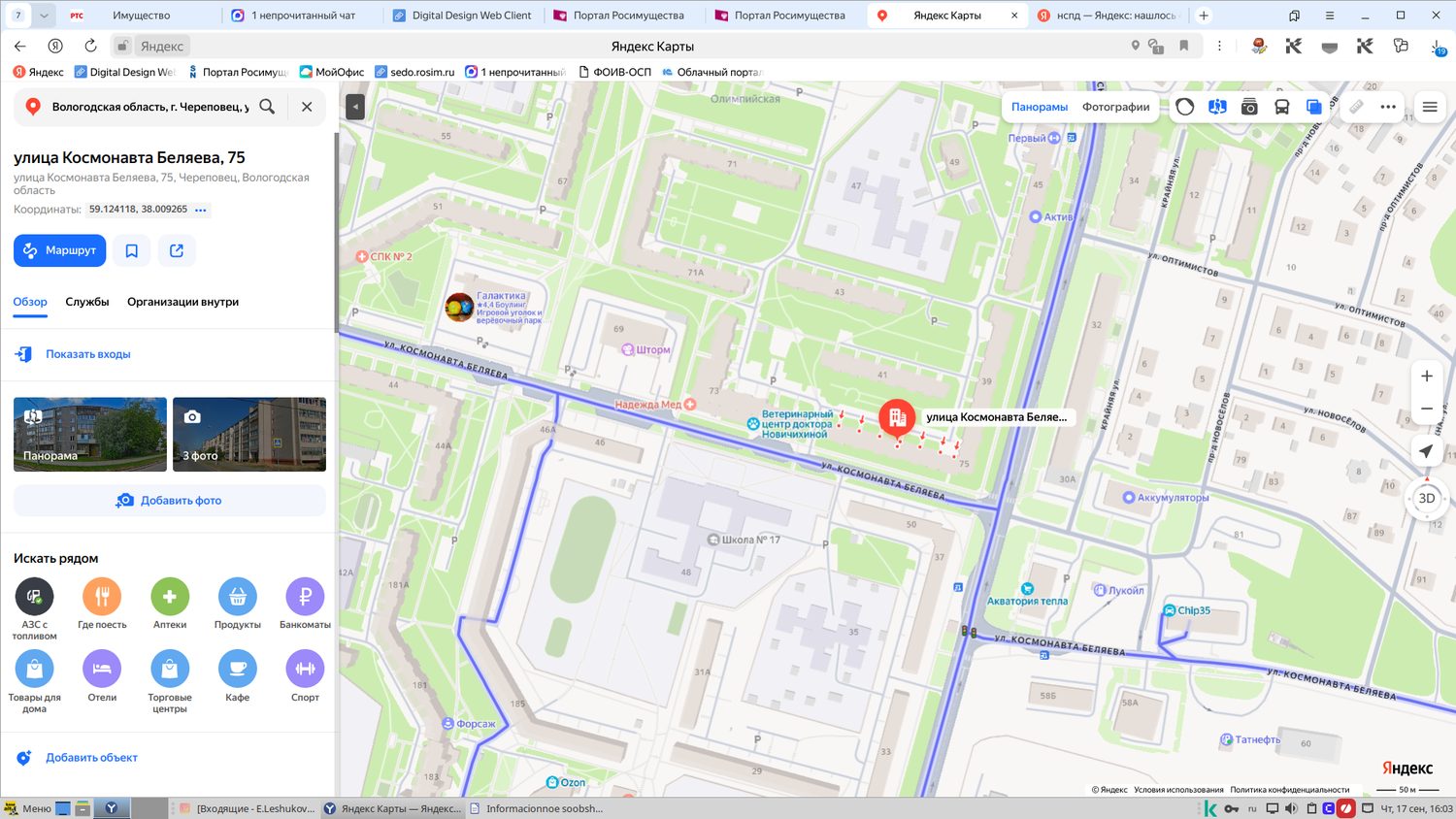Click the Показать входы link
The image size is (1456, 819).
tap(88, 354)
